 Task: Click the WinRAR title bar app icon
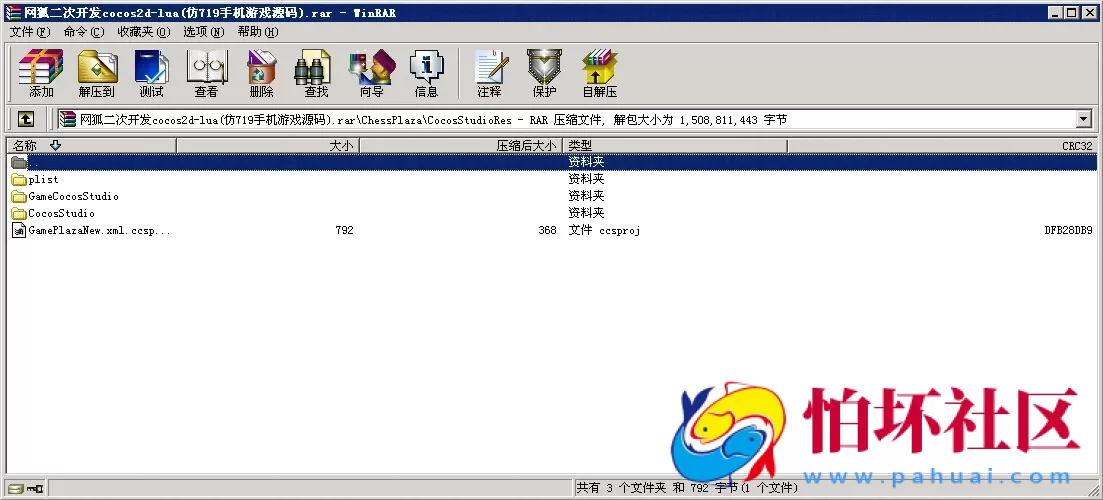click(x=13, y=12)
